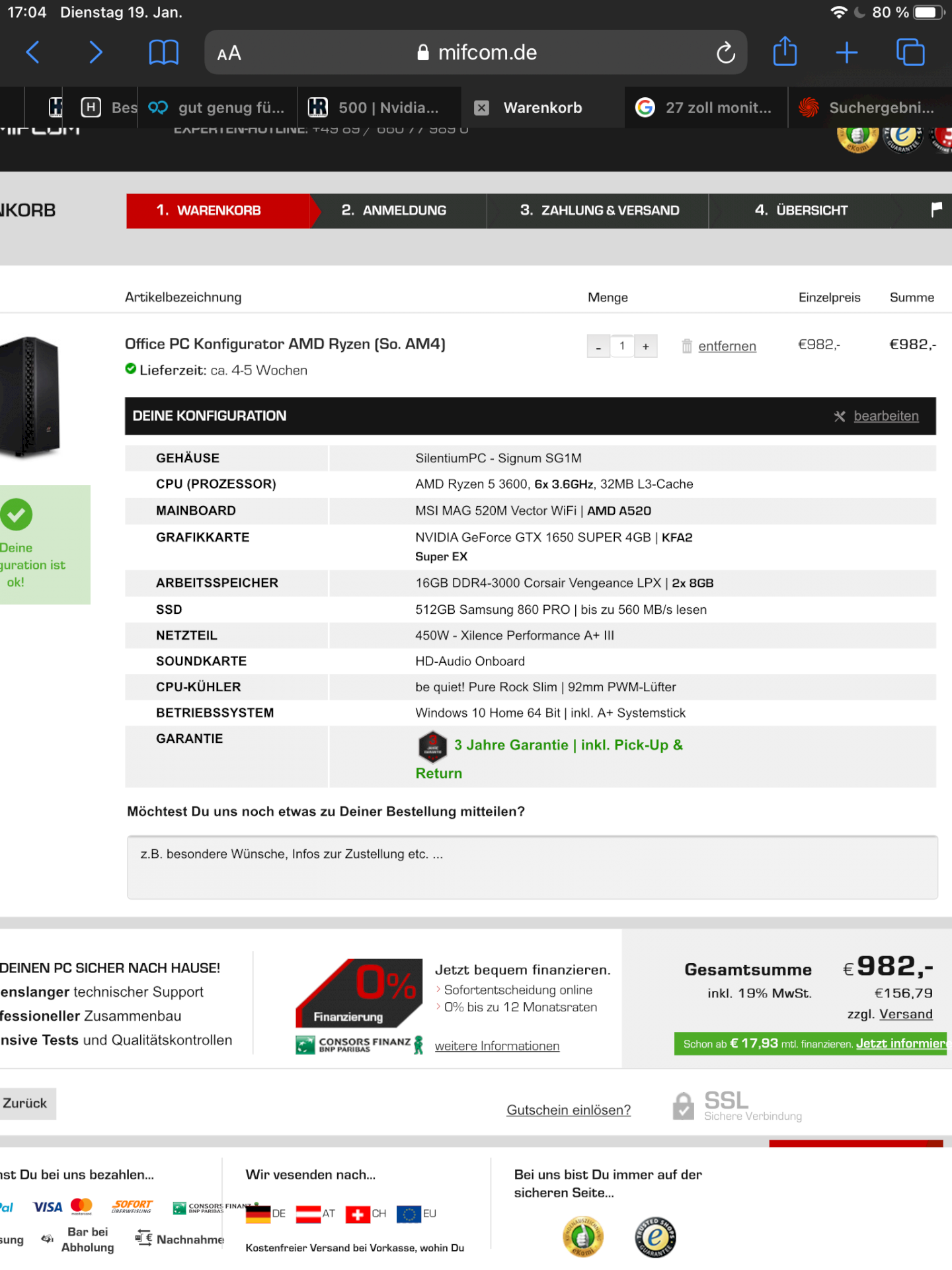The height and width of the screenshot is (1270, 952).
Task: Tap the flag icon after Übersicht
Action: pos(936,210)
